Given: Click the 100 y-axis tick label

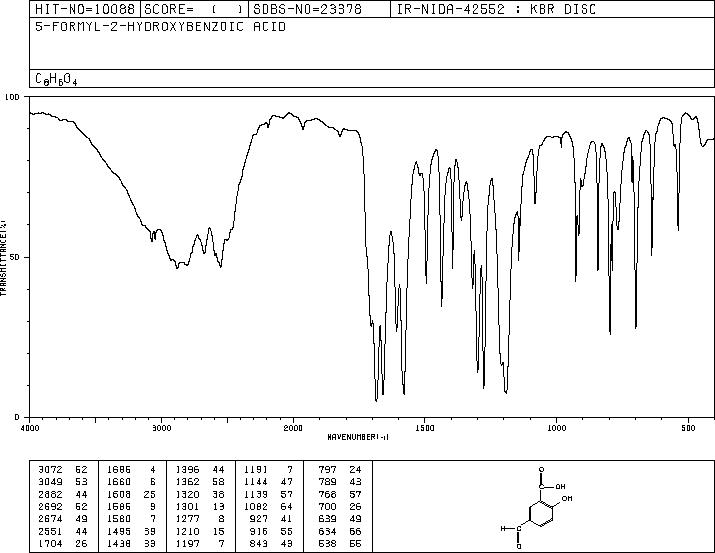Looking at the screenshot, I should [13, 97].
